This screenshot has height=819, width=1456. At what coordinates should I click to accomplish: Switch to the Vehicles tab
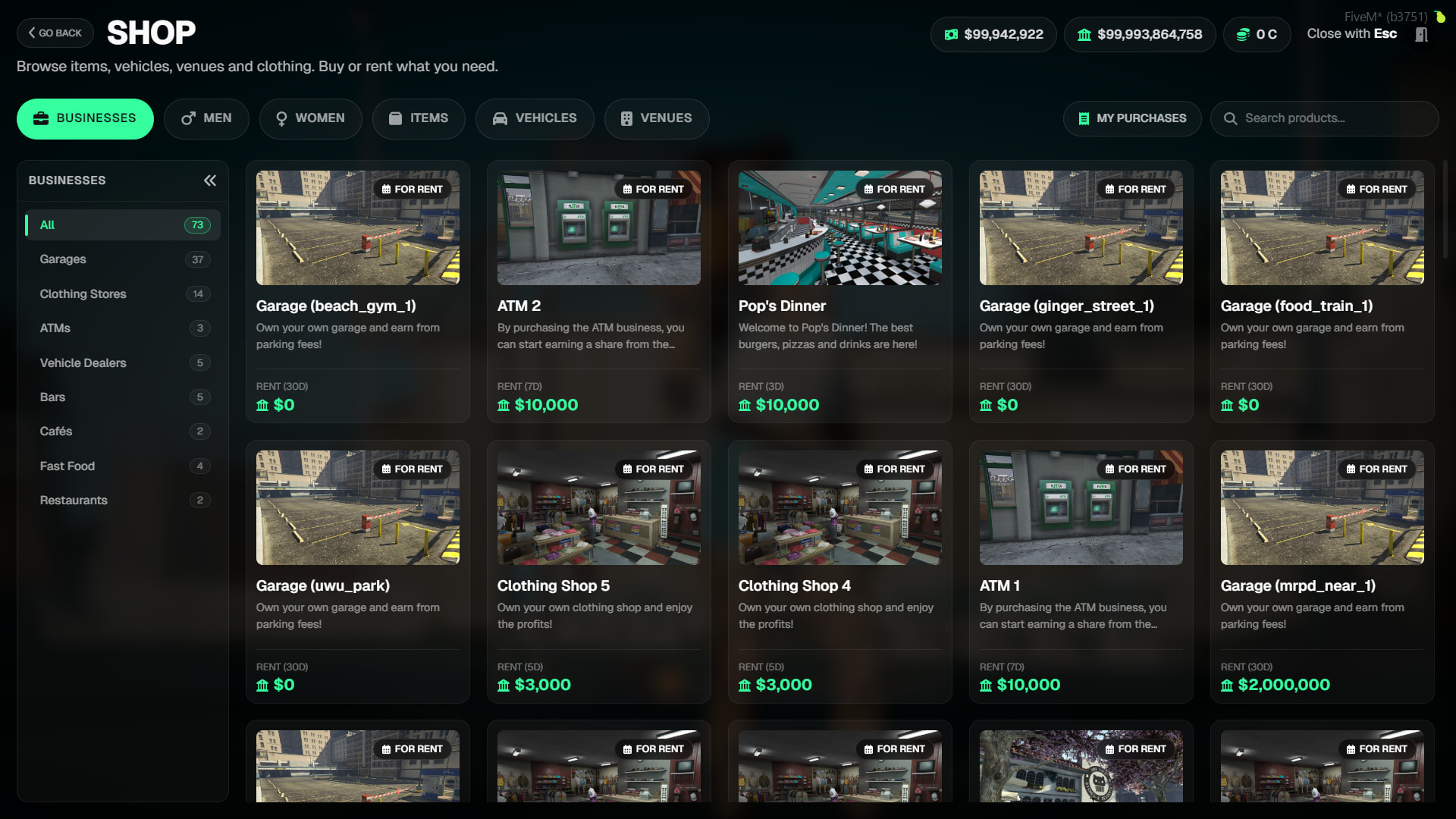(x=535, y=118)
